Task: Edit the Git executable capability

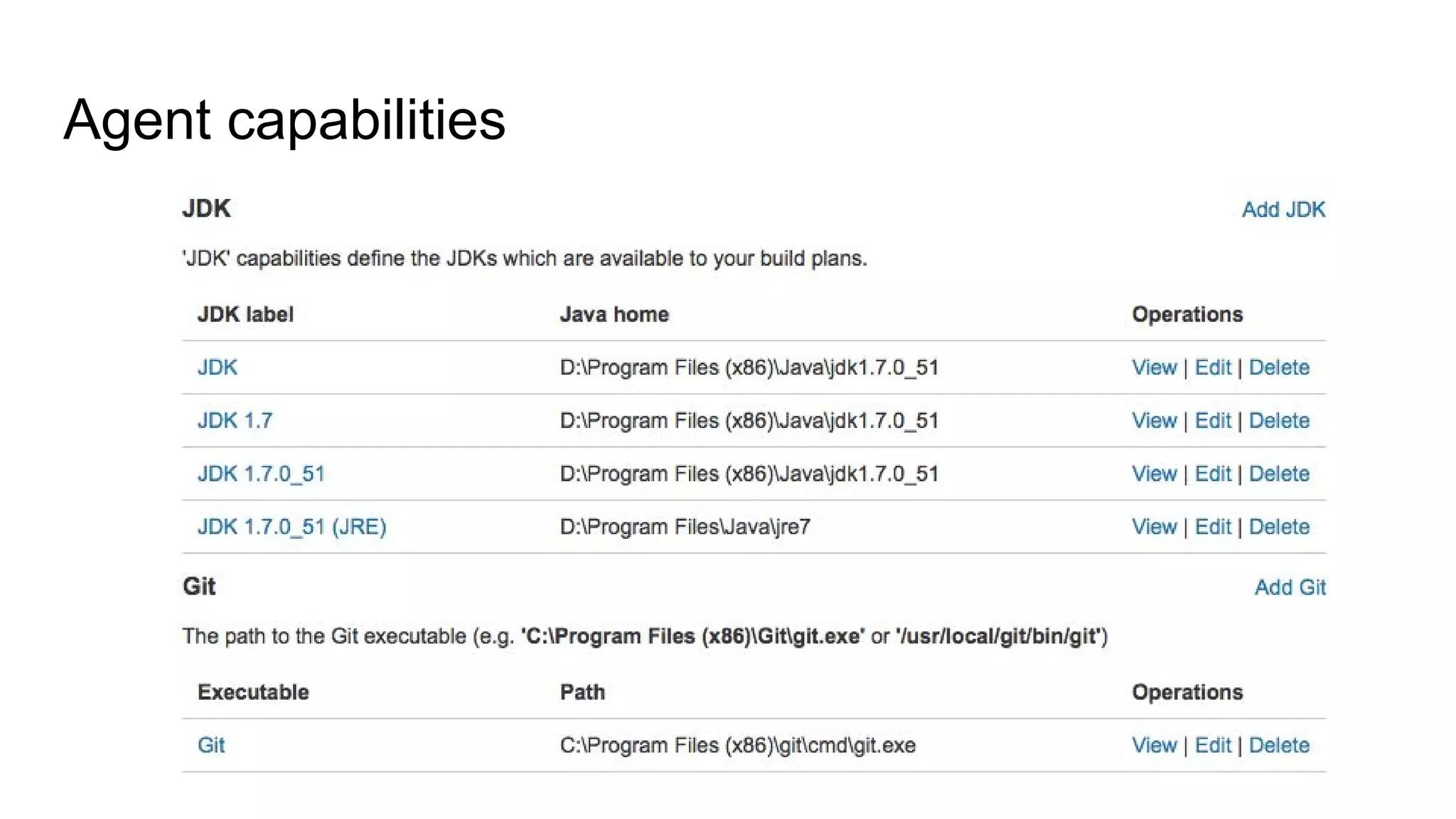Action: pos(1212,745)
